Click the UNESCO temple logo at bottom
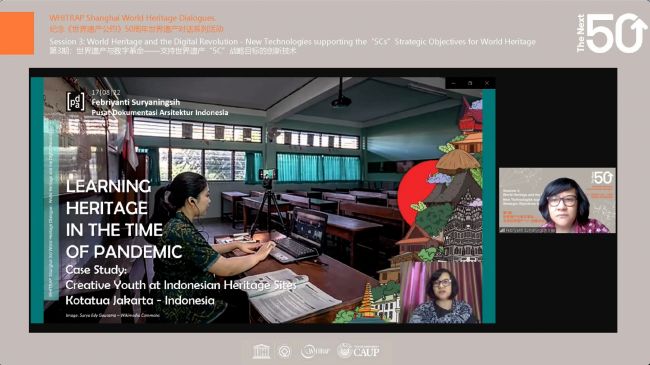Image resolution: width=650 pixels, height=365 pixels. [262, 352]
